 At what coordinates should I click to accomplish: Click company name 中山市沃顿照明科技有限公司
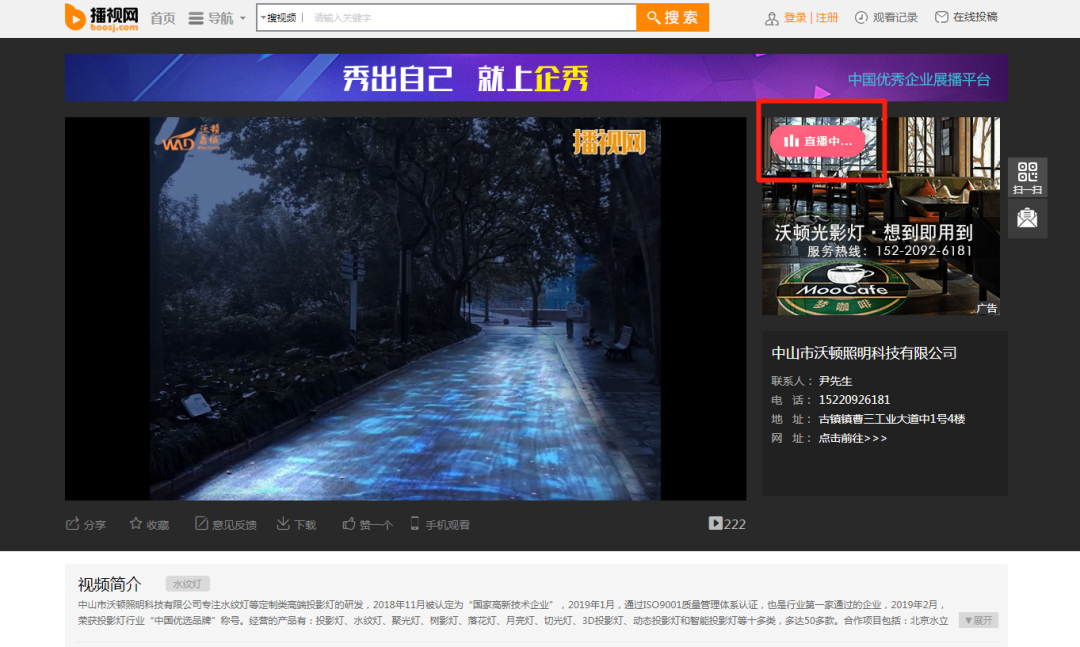point(864,353)
